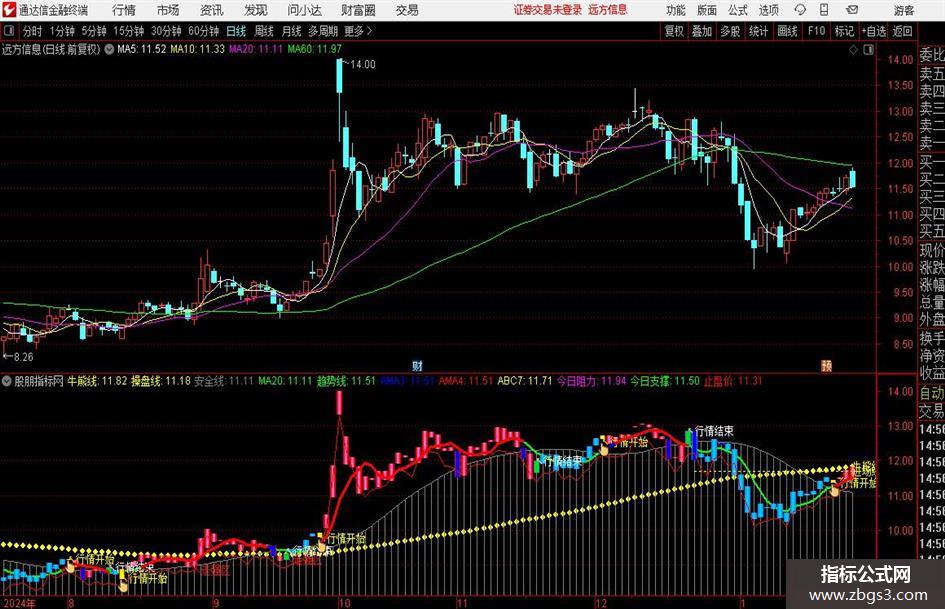Image resolution: width=945 pixels, height=609 pixels.
Task: Open the customer service headset icon
Action: tap(800, 10)
